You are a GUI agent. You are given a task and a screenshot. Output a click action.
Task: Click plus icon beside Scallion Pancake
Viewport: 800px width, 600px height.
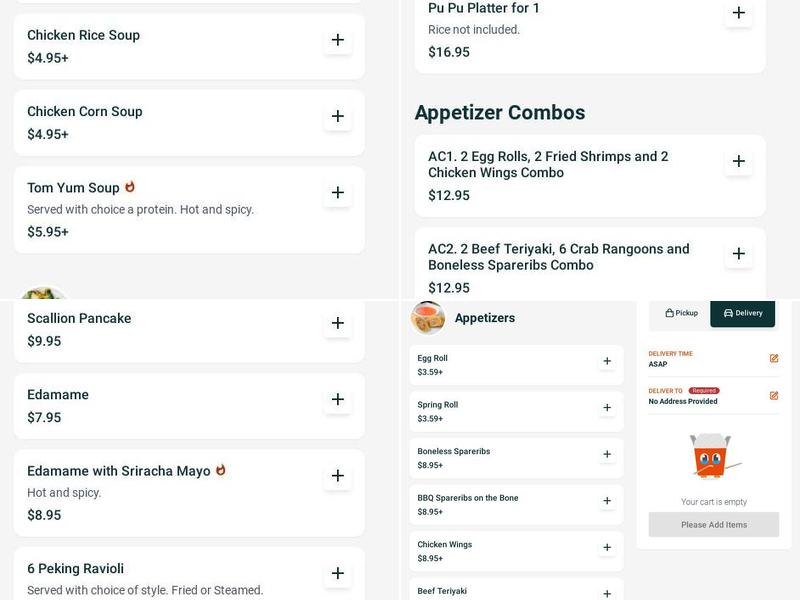coord(339,323)
